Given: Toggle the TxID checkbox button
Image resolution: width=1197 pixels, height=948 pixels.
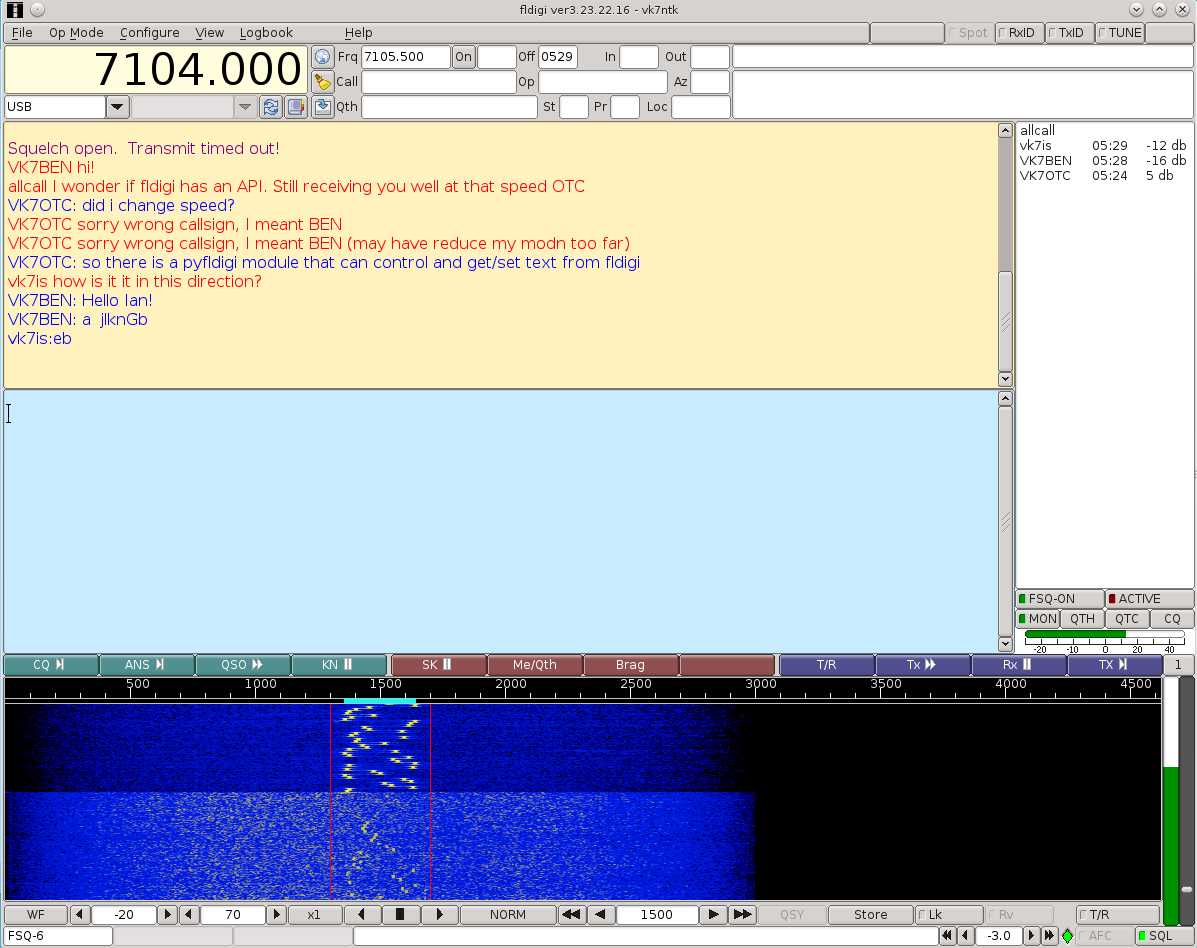Looking at the screenshot, I should [x=1069, y=33].
